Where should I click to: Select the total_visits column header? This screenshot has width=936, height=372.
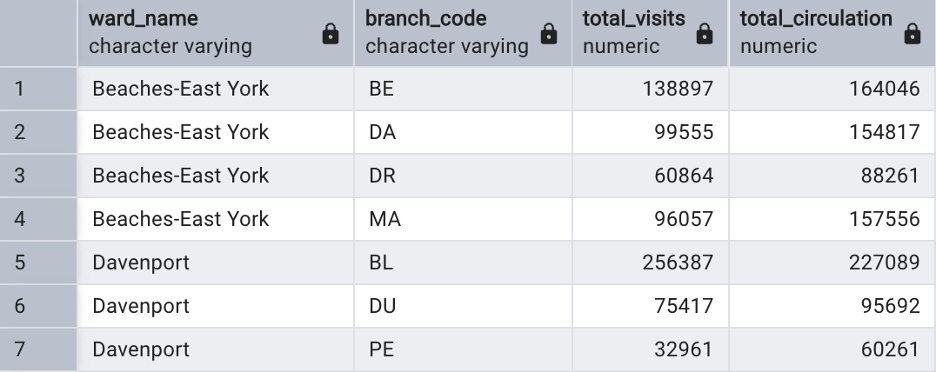pos(650,33)
